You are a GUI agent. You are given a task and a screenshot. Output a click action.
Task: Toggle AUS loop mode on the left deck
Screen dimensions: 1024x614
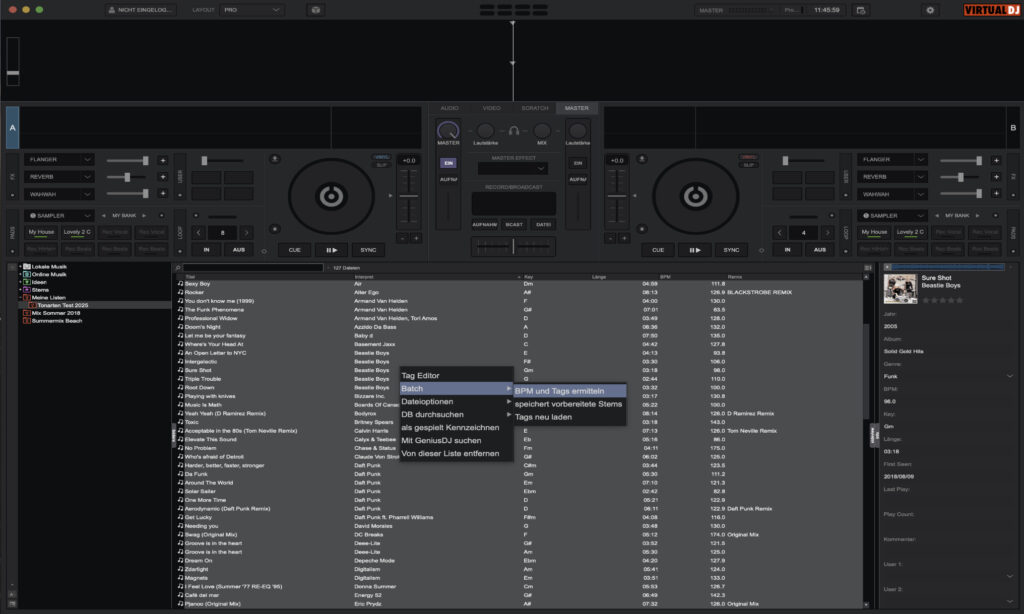pos(240,249)
